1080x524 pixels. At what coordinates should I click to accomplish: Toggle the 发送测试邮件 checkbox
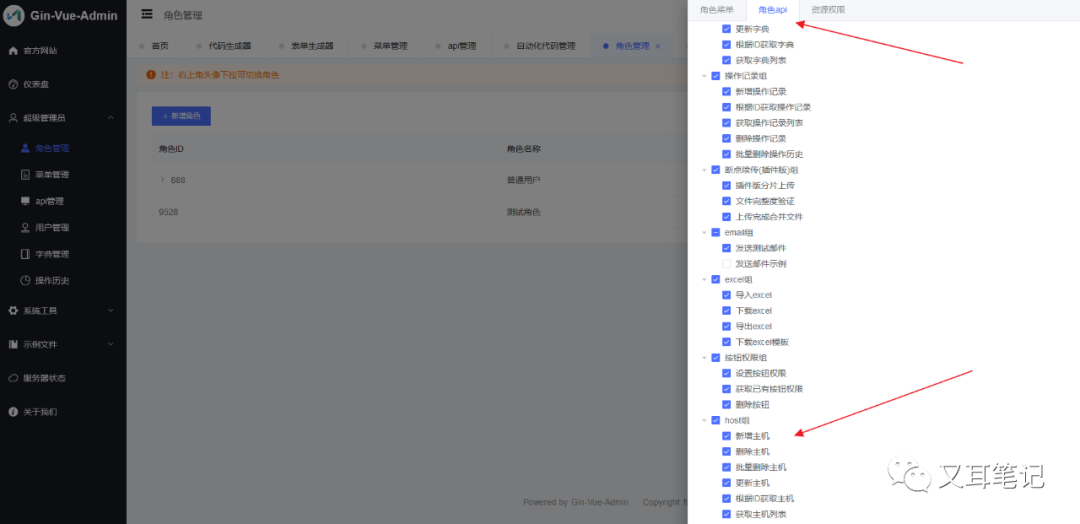(x=726, y=248)
